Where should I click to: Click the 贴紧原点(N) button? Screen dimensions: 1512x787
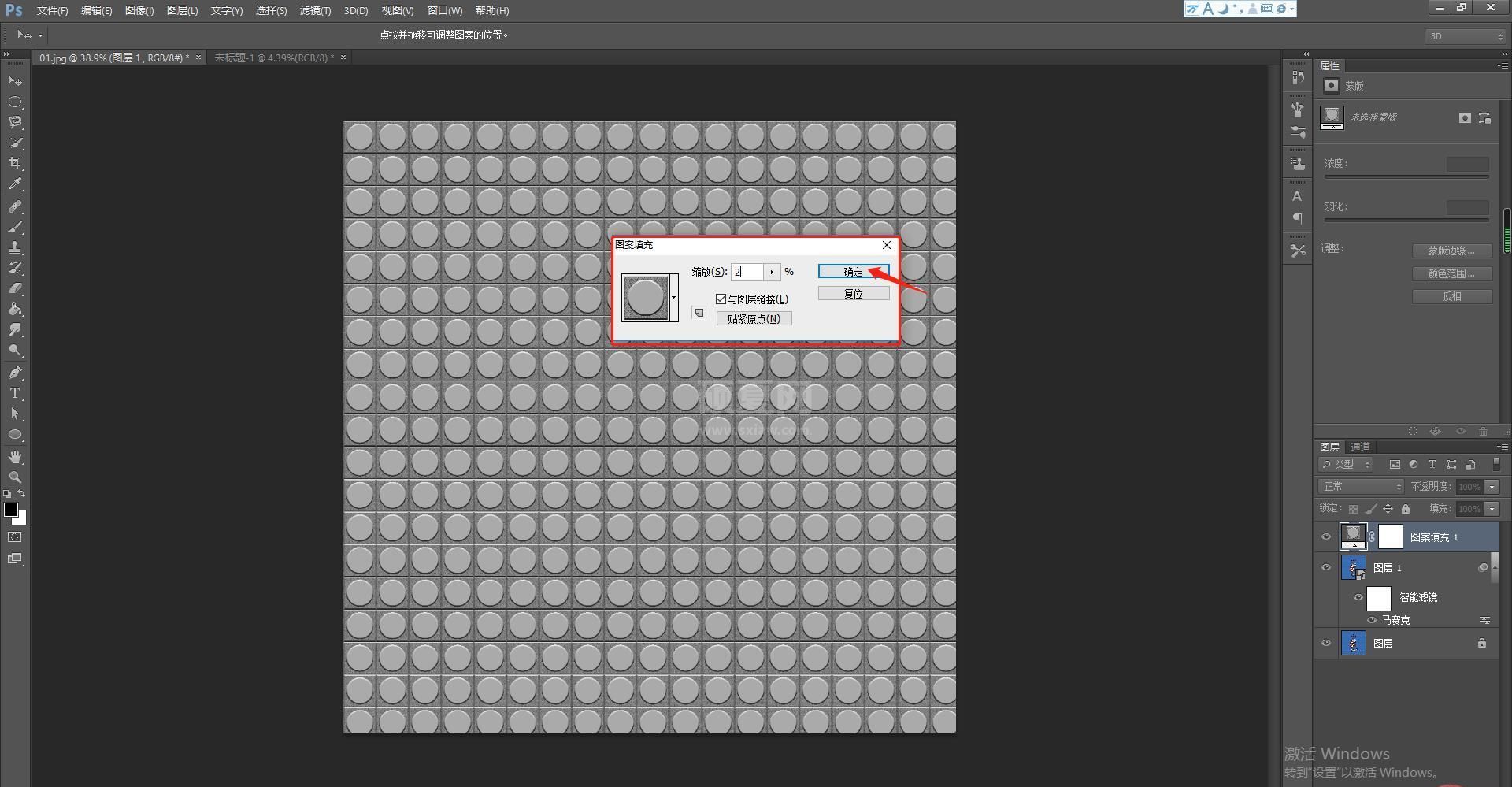coord(754,319)
